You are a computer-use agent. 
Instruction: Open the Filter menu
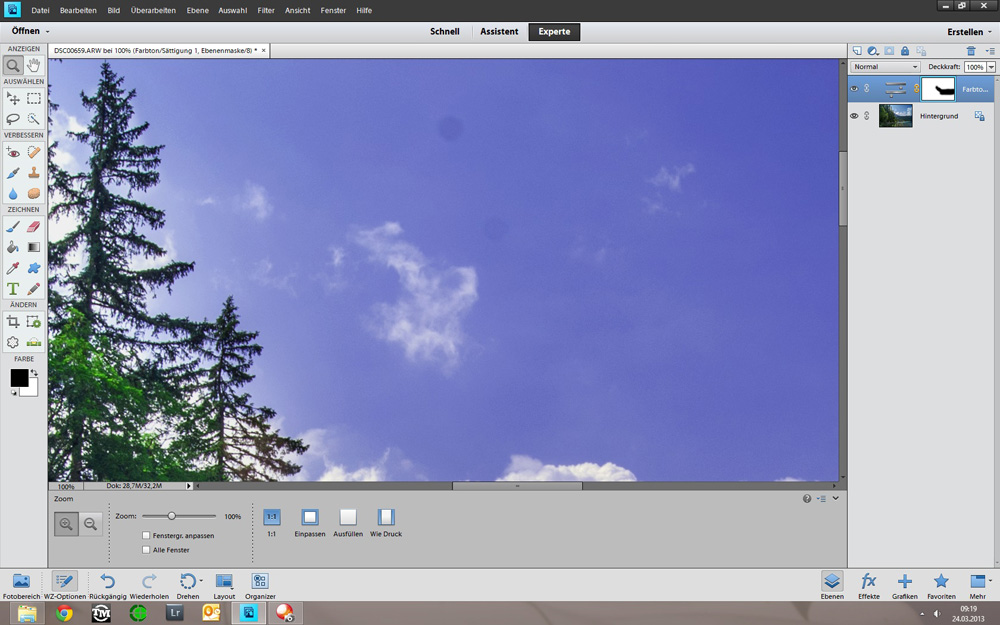coord(266,9)
